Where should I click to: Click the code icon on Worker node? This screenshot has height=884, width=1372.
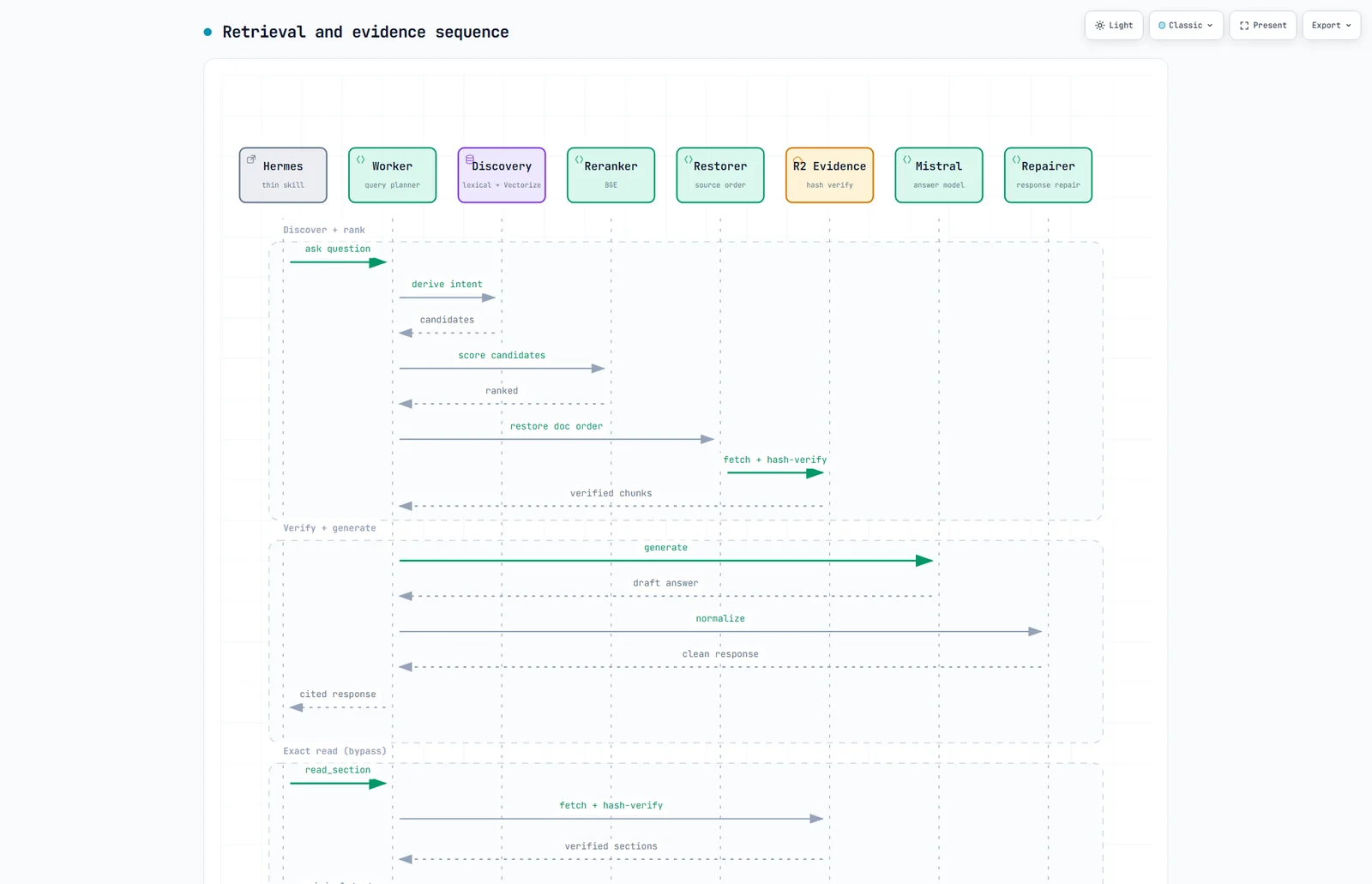coord(361,159)
